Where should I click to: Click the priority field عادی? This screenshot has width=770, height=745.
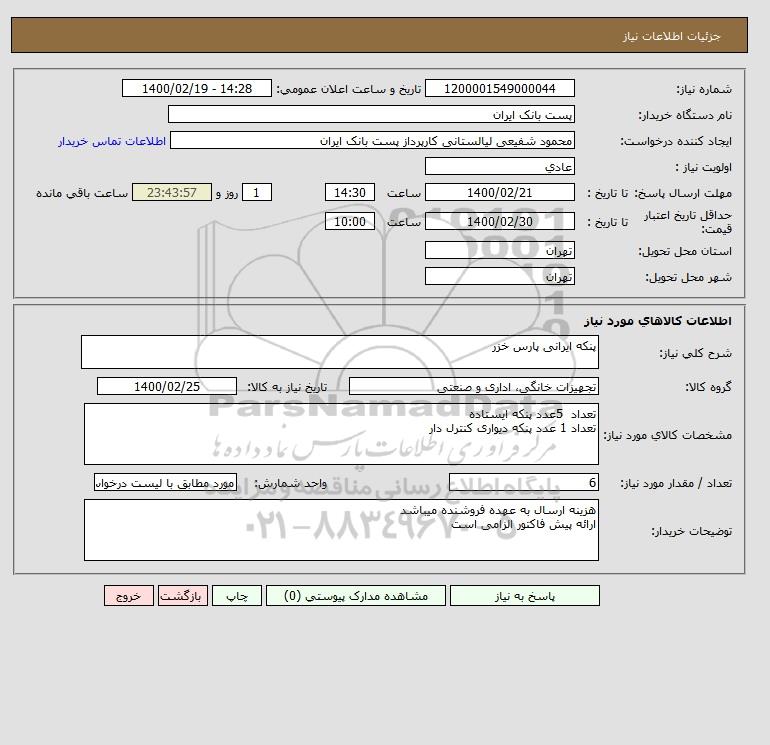(x=499, y=166)
